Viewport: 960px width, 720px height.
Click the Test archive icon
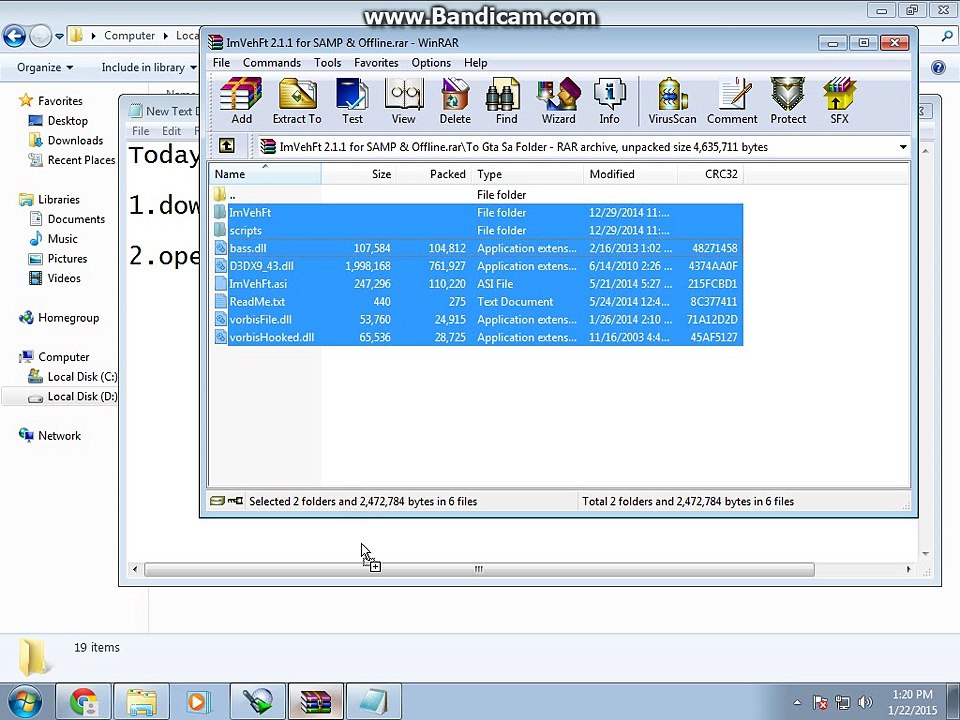[x=352, y=102]
